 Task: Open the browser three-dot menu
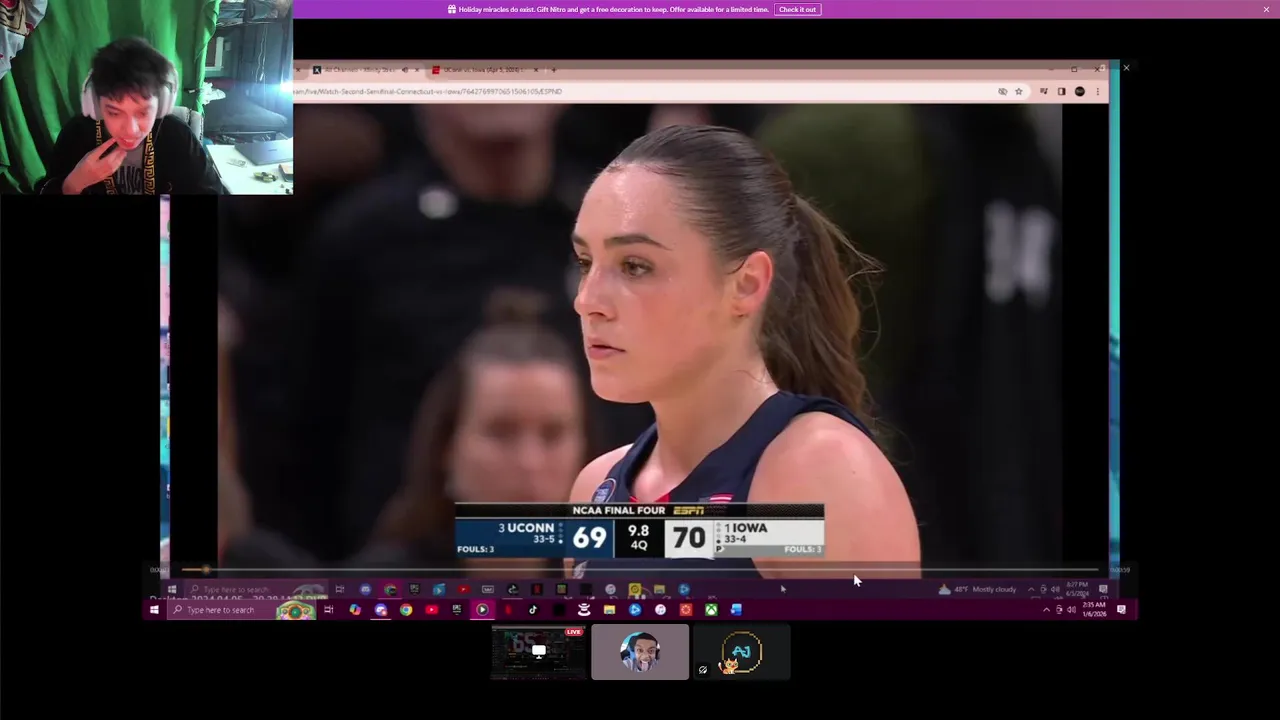(x=1097, y=91)
